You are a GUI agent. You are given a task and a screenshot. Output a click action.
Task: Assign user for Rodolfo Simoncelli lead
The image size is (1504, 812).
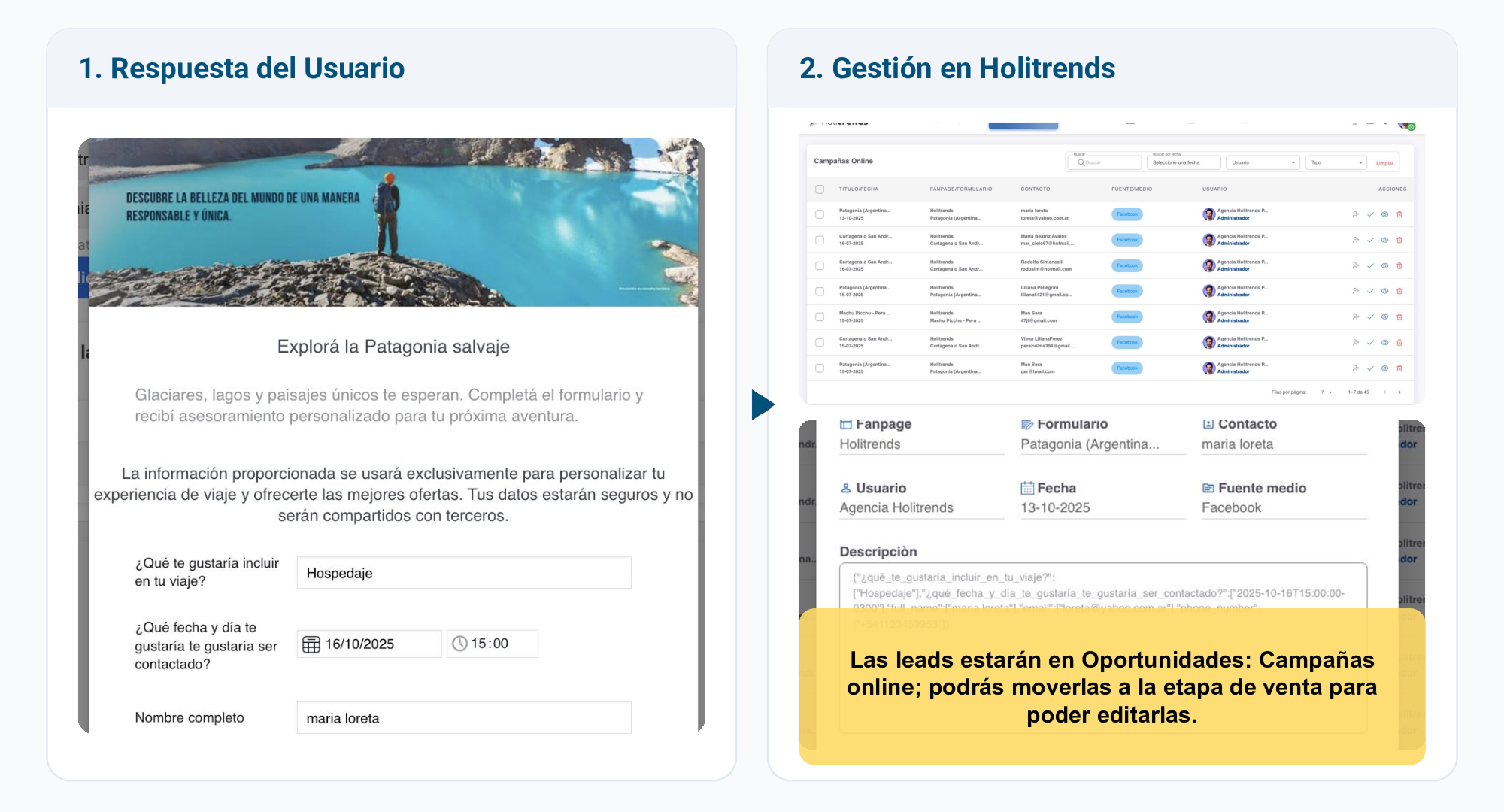1355,265
